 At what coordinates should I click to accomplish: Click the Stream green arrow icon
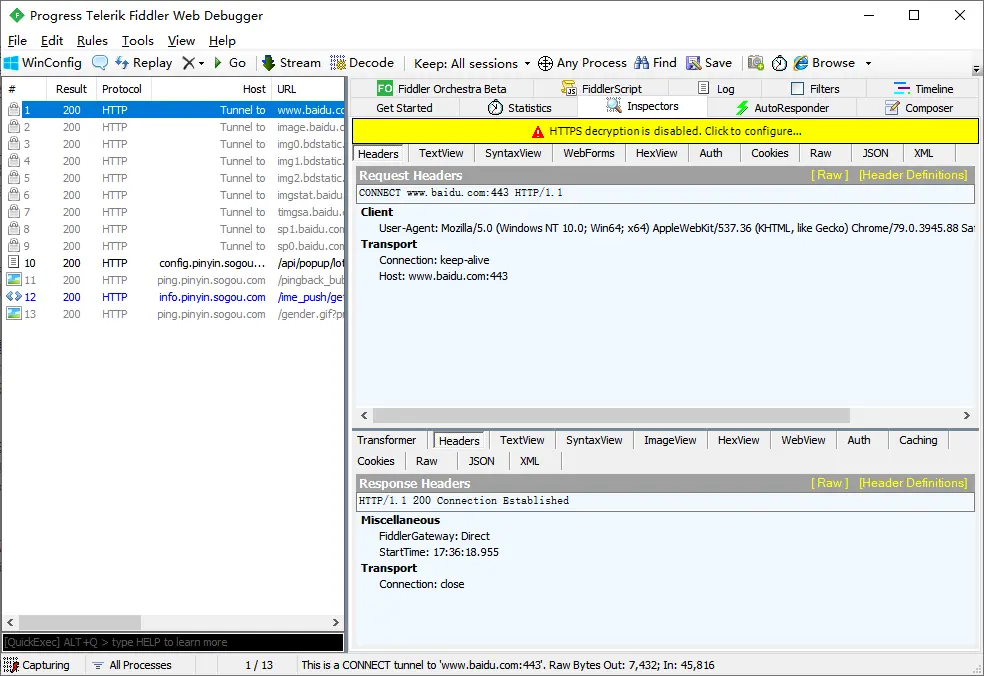pyautogui.click(x=269, y=63)
